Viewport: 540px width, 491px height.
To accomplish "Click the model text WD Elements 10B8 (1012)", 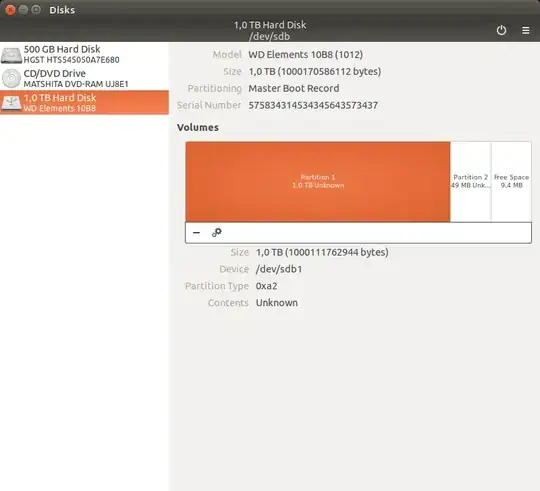I will tap(305, 55).
